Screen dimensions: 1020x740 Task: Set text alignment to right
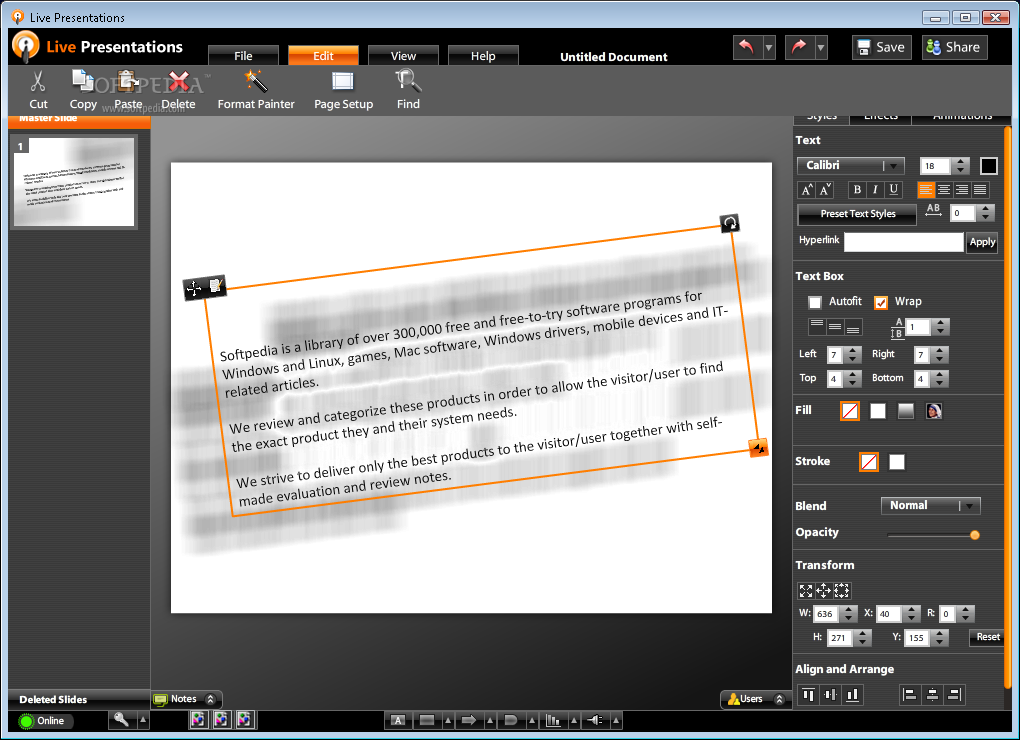(962, 190)
